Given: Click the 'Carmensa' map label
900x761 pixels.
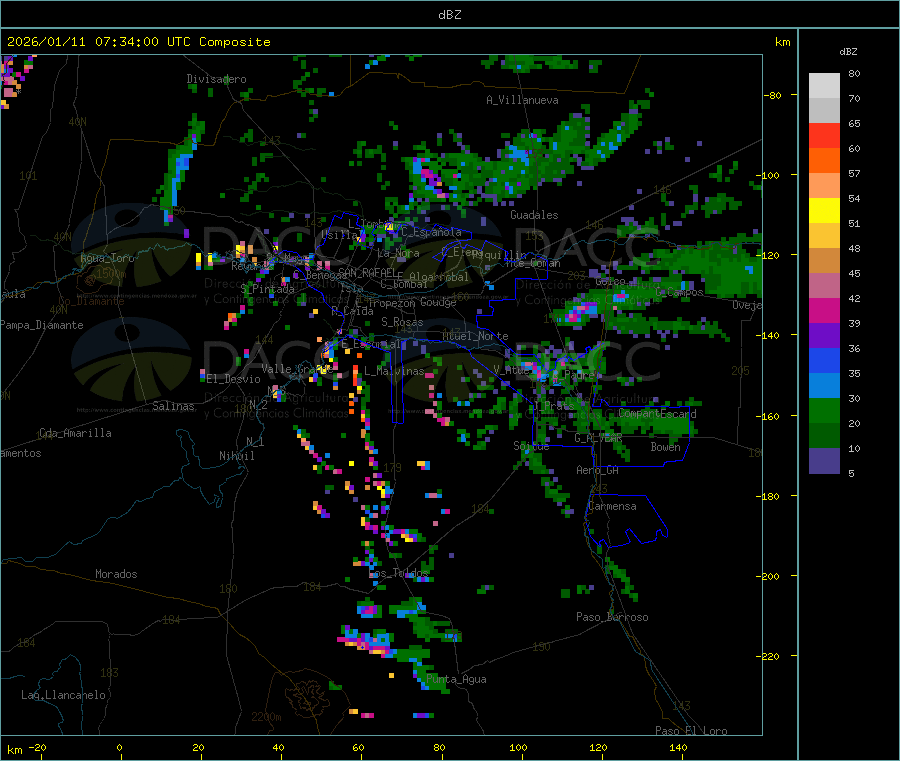Looking at the screenshot, I should tap(612, 506).
